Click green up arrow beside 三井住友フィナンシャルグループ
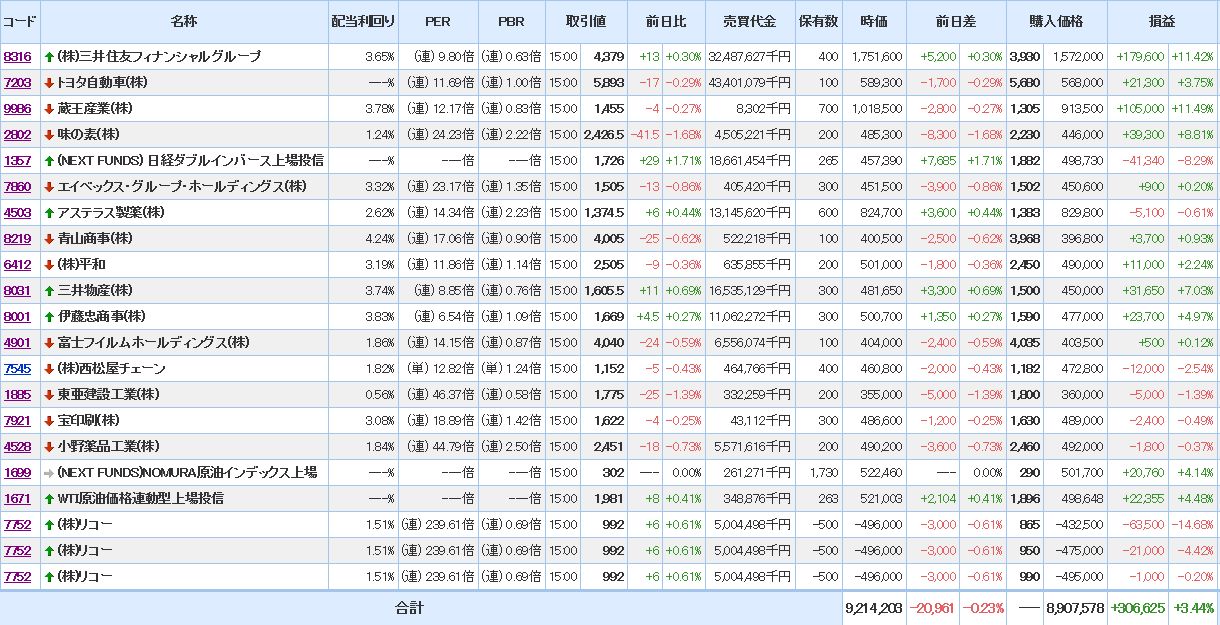Screen dimensions: 1220x625 tap(49, 57)
